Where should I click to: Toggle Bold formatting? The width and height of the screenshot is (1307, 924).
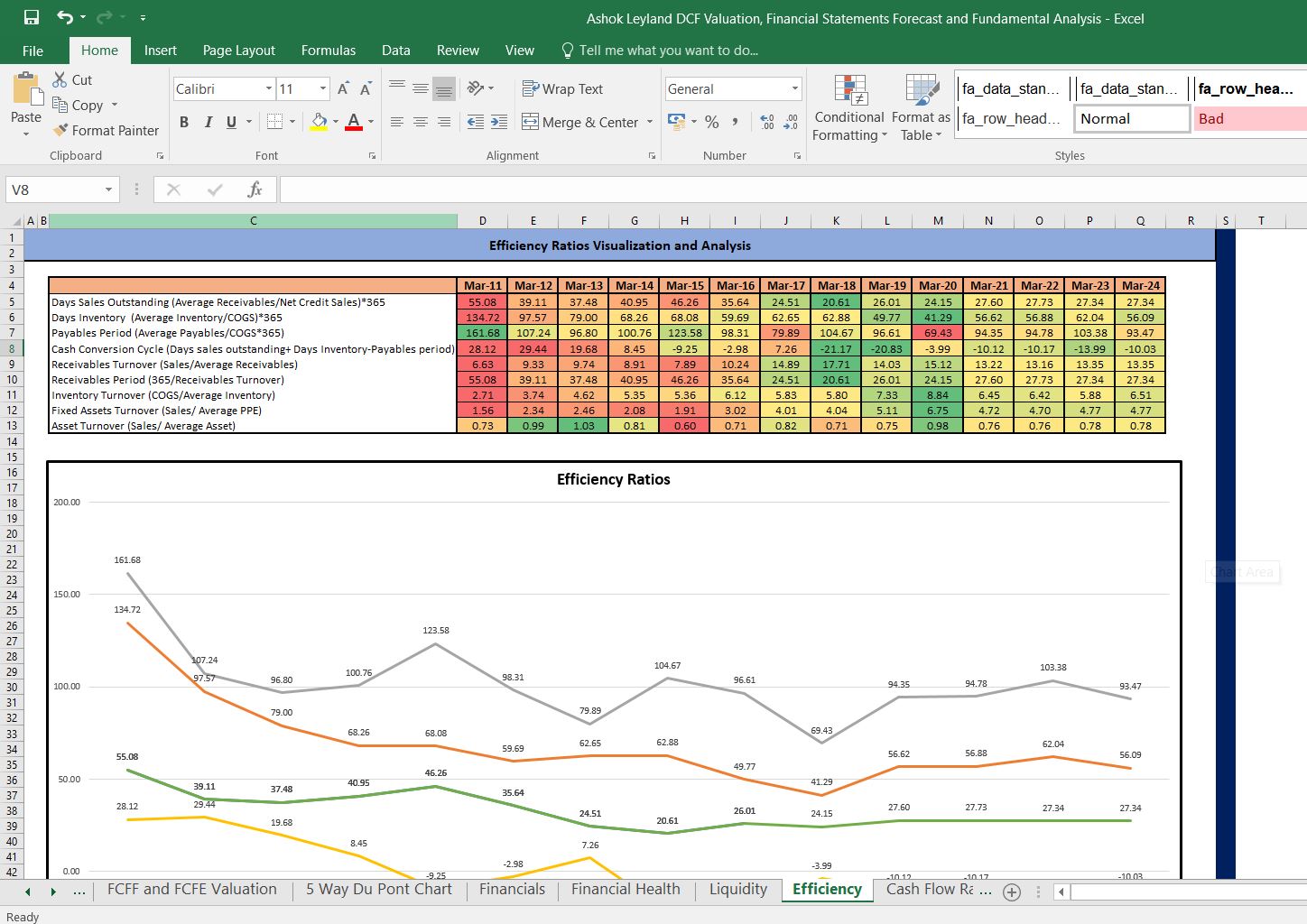point(184,122)
